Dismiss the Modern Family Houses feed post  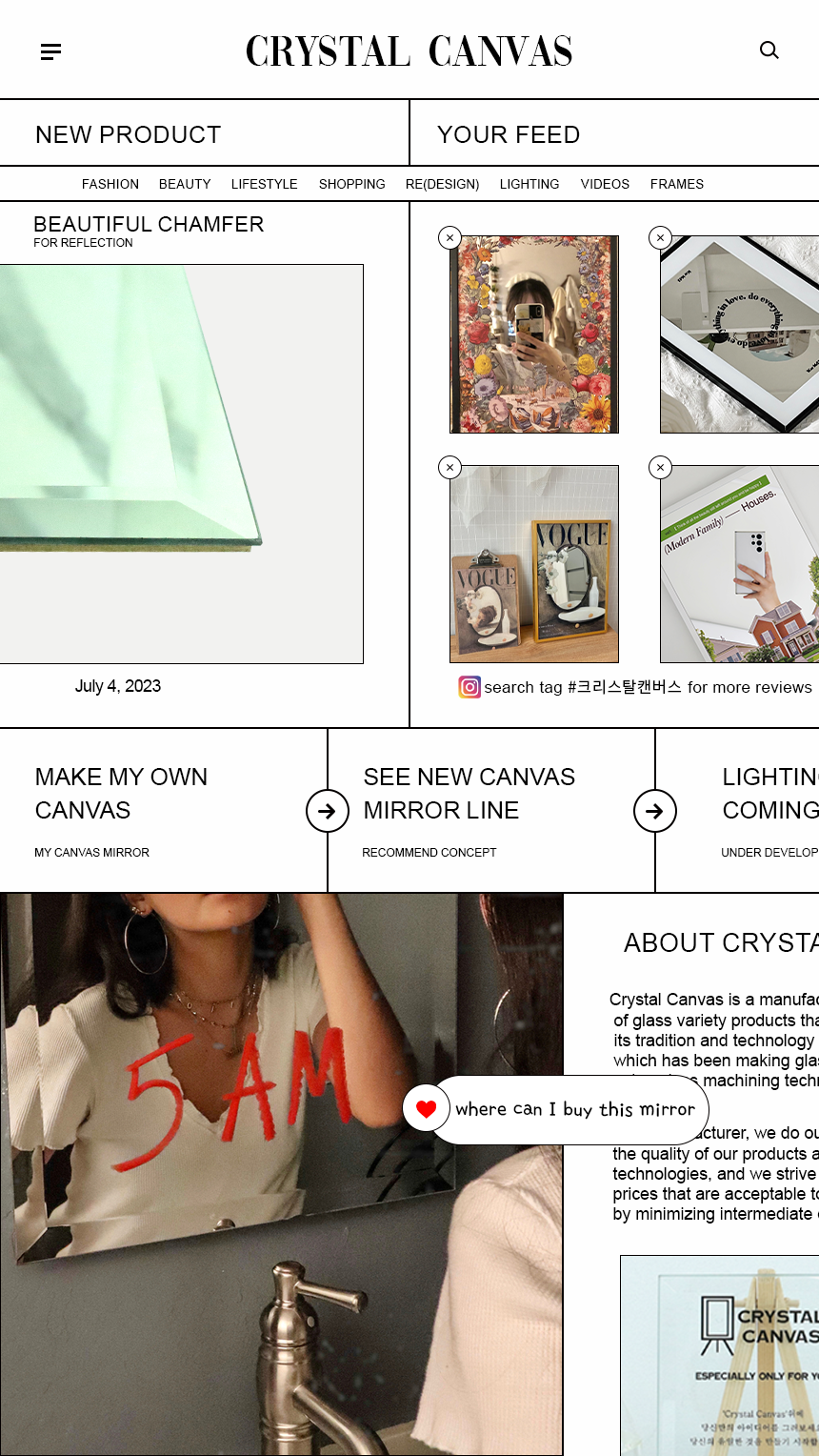click(661, 467)
